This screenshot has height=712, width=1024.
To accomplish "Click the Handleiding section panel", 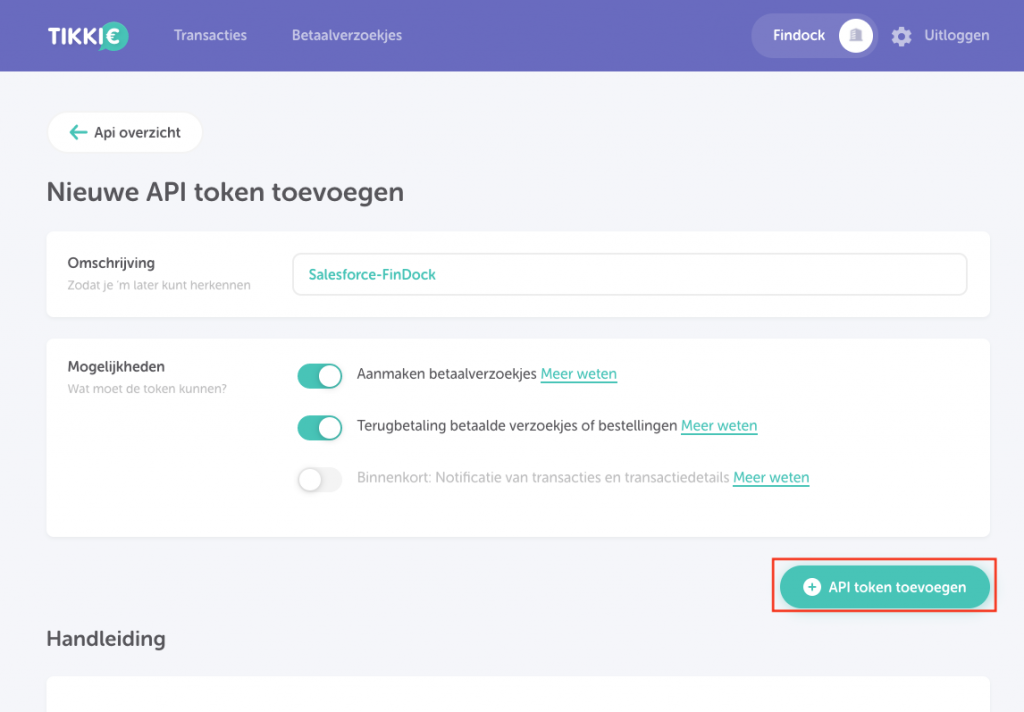I will tap(518, 693).
